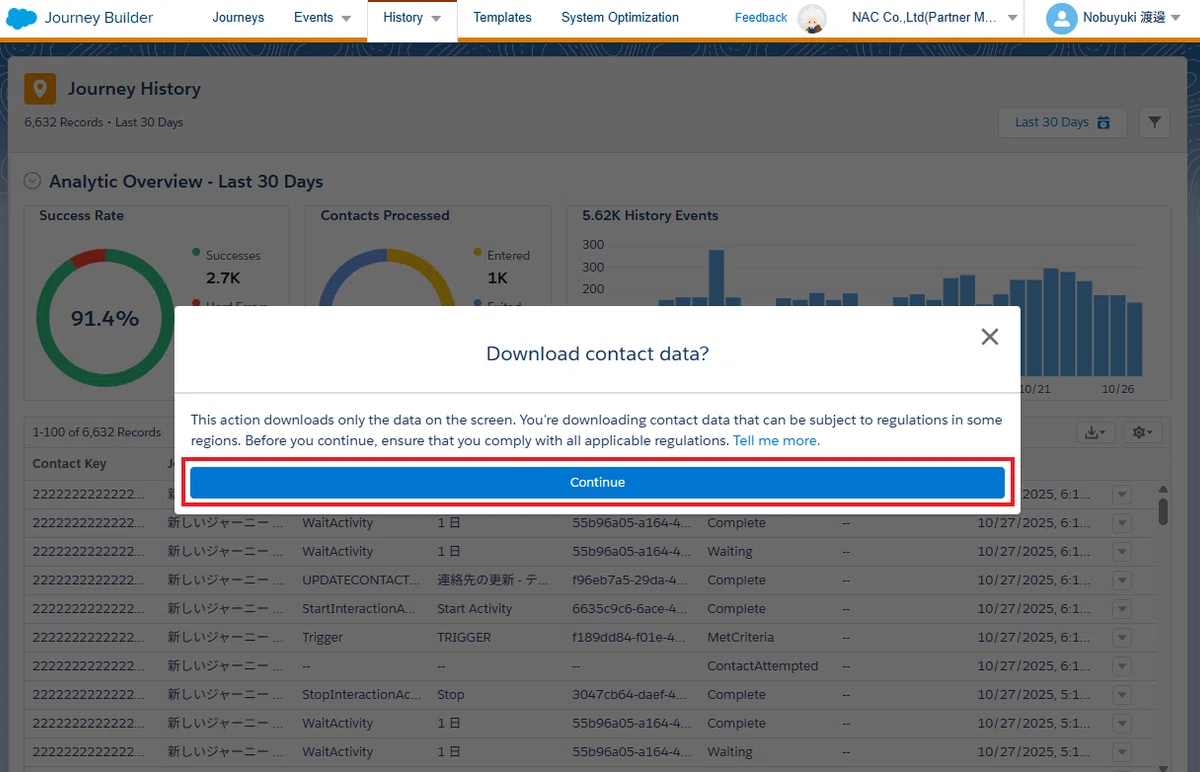
Task: Close the Download contact data dialog
Action: [x=990, y=337]
